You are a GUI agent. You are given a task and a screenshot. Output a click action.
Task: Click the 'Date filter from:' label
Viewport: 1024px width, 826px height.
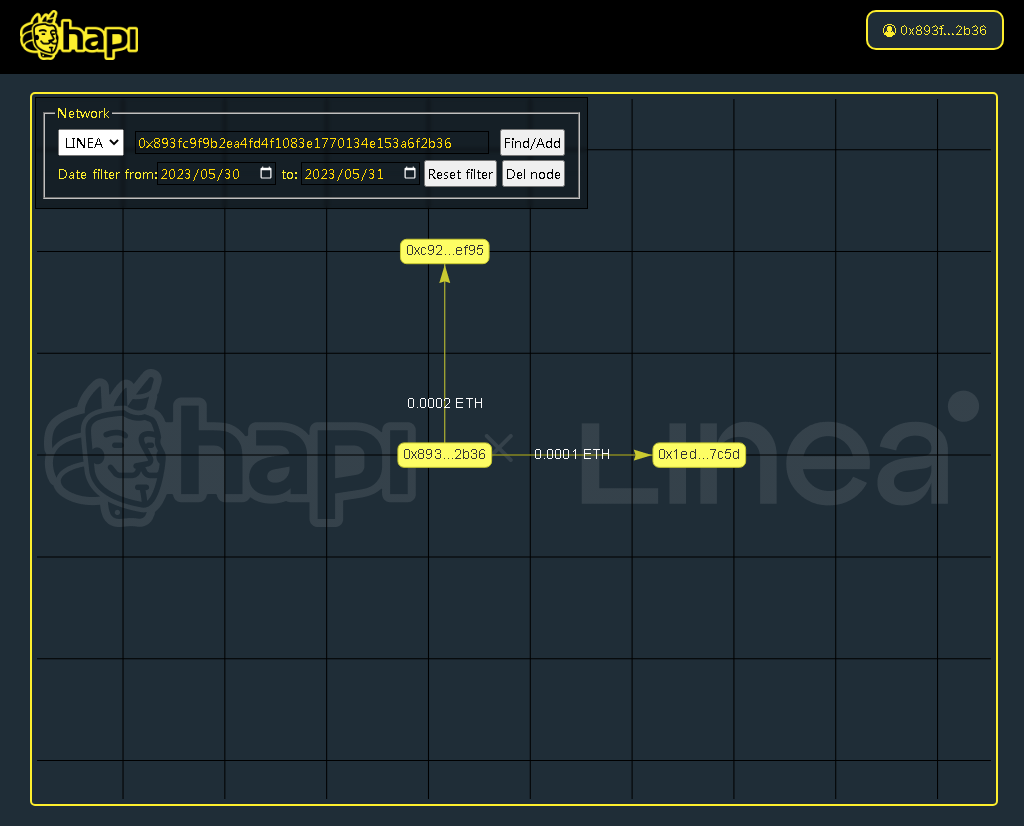tap(108, 174)
